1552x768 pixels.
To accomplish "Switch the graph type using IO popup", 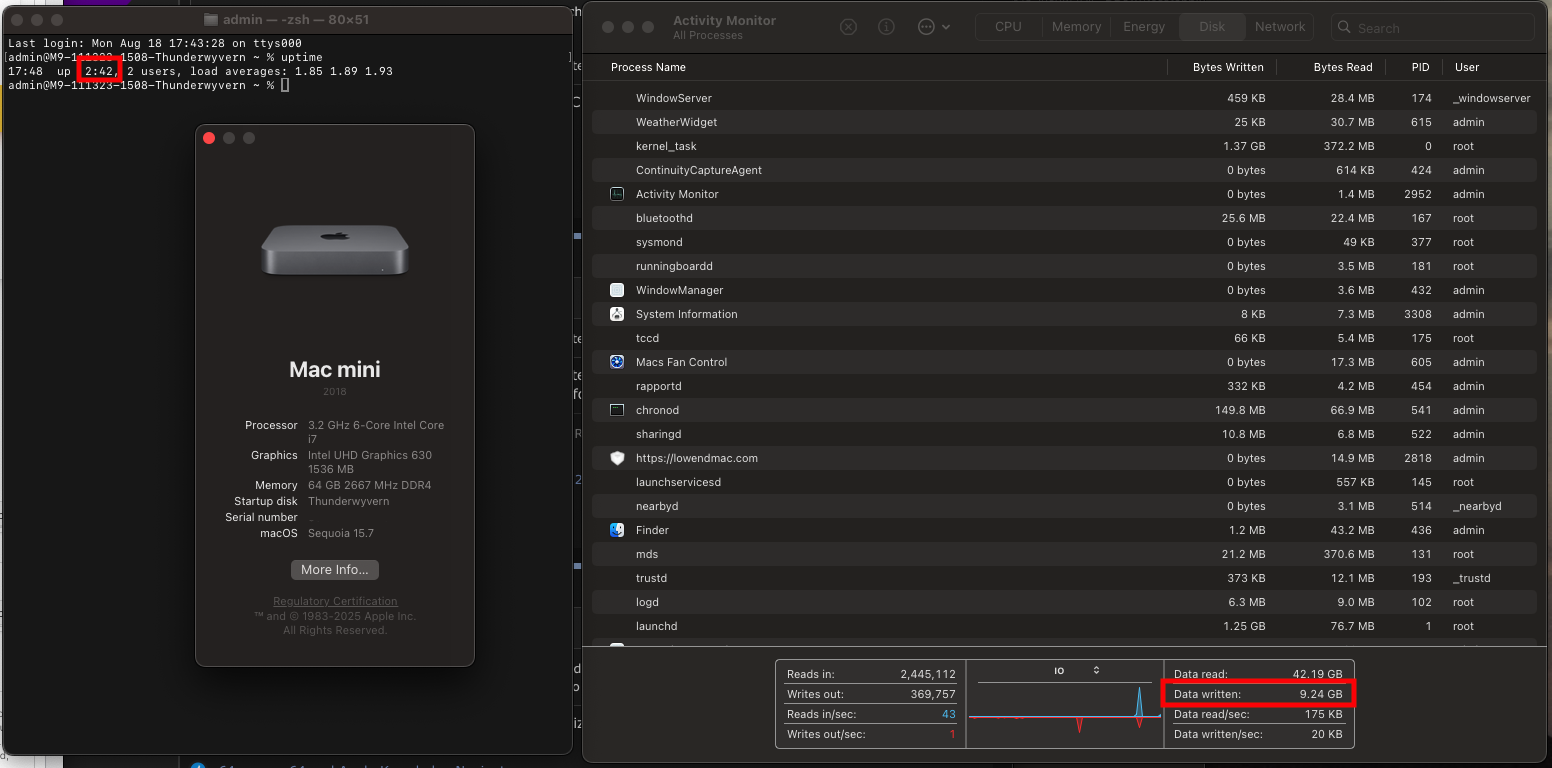I will (1075, 670).
